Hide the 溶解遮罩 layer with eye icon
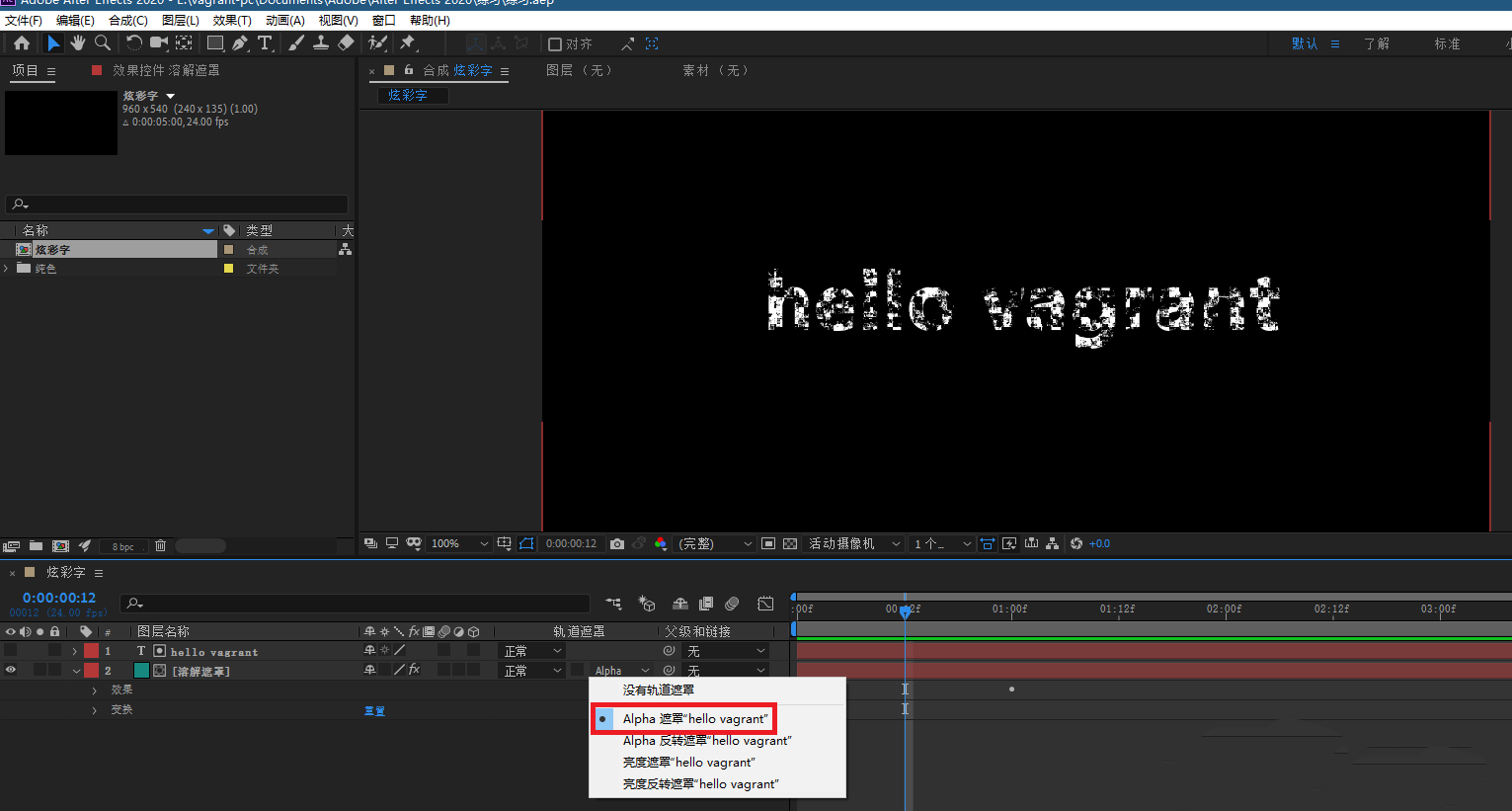This screenshot has width=1512, height=811. click(11, 671)
